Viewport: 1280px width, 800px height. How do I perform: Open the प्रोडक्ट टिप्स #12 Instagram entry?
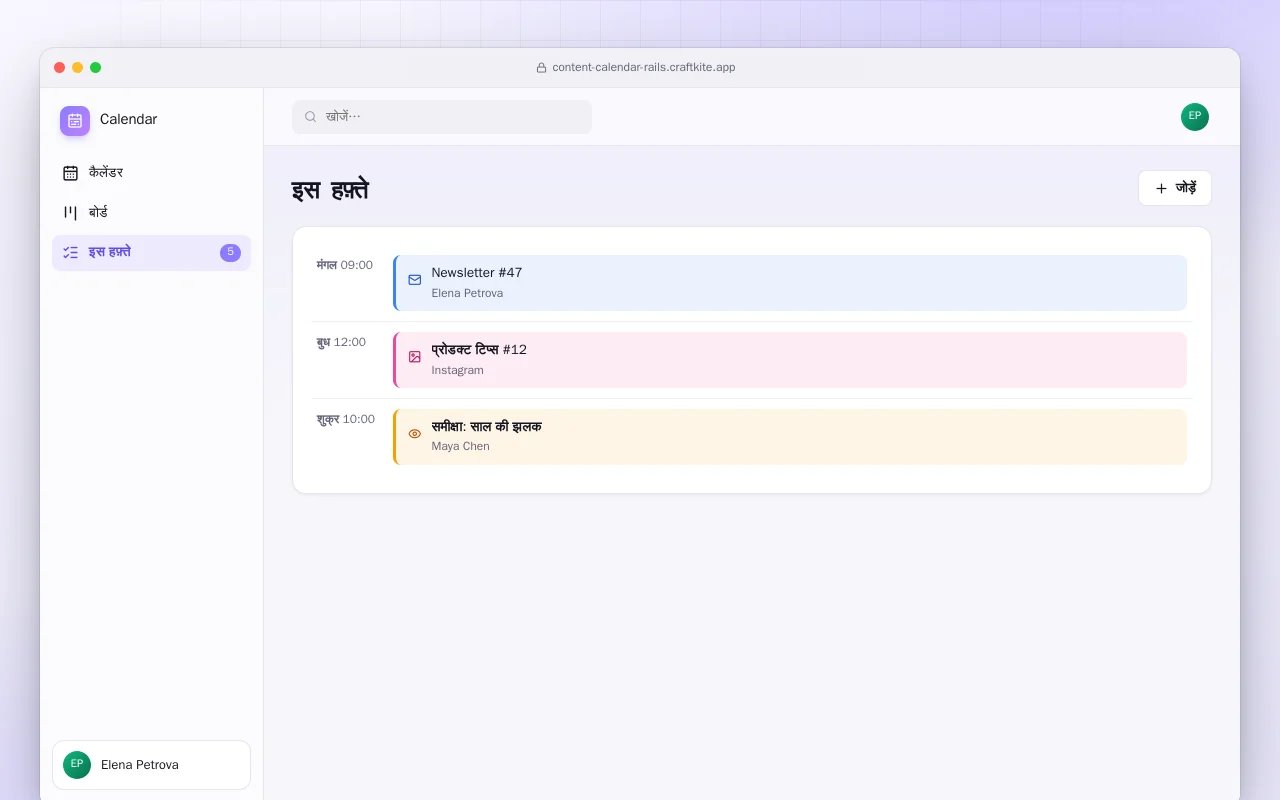click(x=790, y=360)
